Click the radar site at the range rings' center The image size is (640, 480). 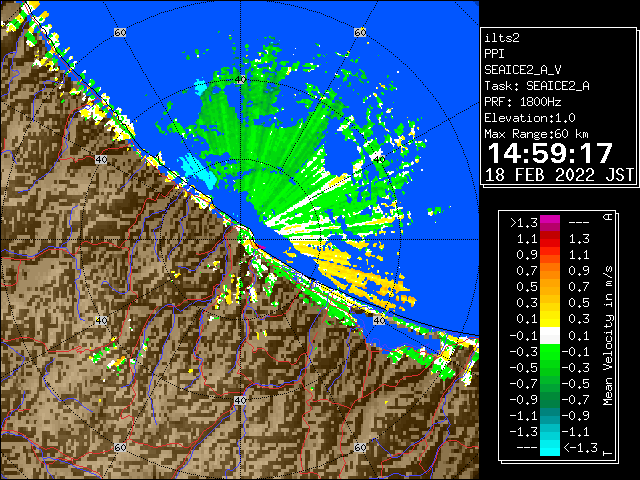point(240,240)
